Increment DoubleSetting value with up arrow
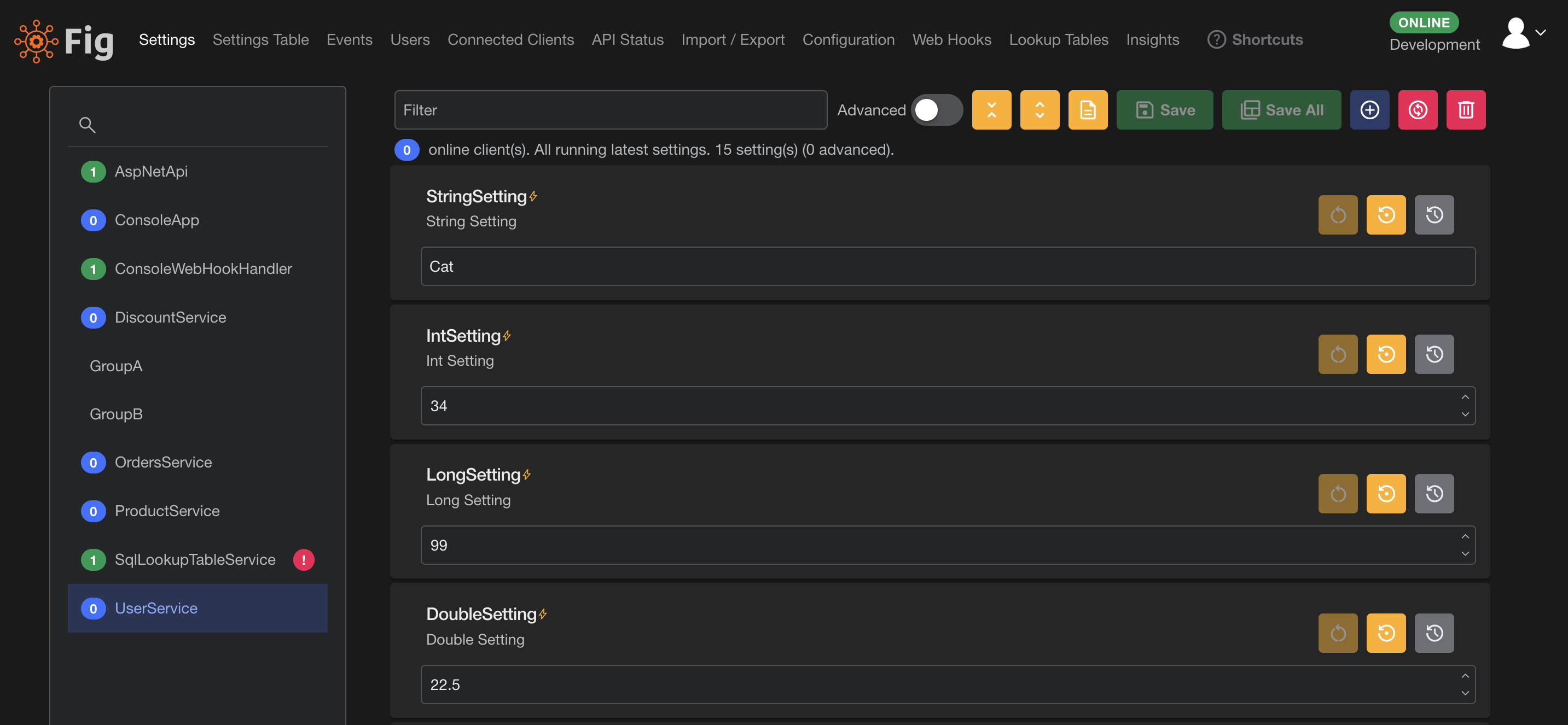Viewport: 1568px width, 725px height. tap(1465, 676)
